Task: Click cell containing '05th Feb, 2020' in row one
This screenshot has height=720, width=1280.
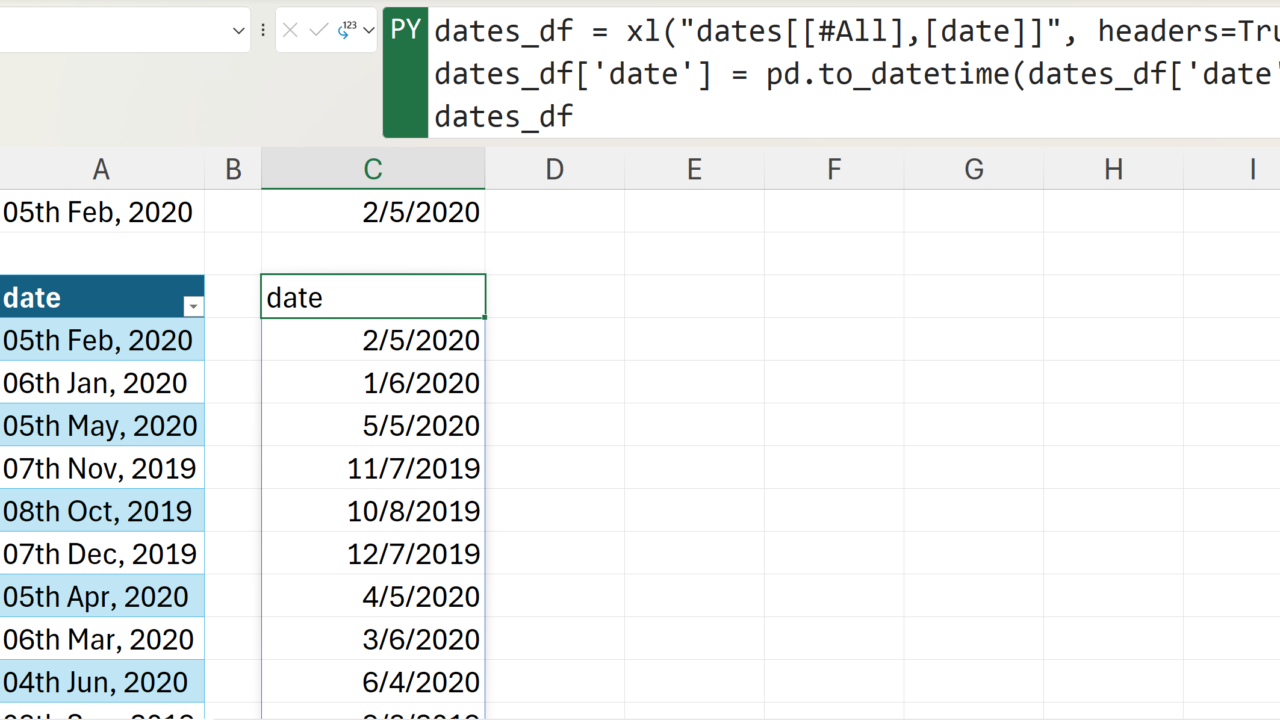Action: (100, 212)
